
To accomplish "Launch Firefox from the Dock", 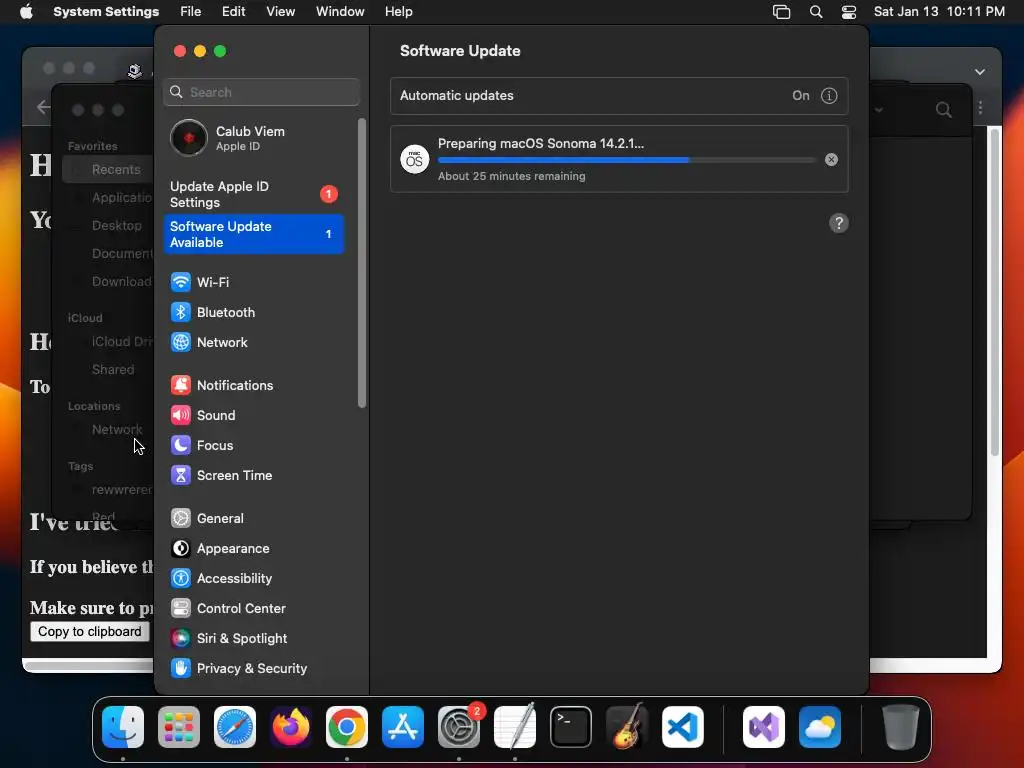I will [x=291, y=727].
